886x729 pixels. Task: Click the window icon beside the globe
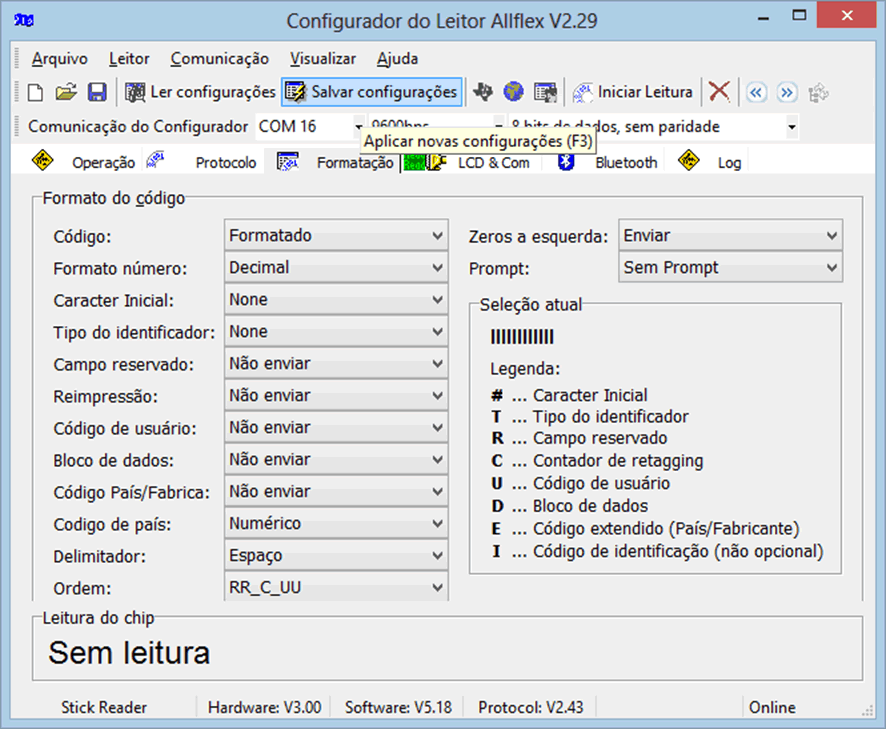[x=545, y=92]
